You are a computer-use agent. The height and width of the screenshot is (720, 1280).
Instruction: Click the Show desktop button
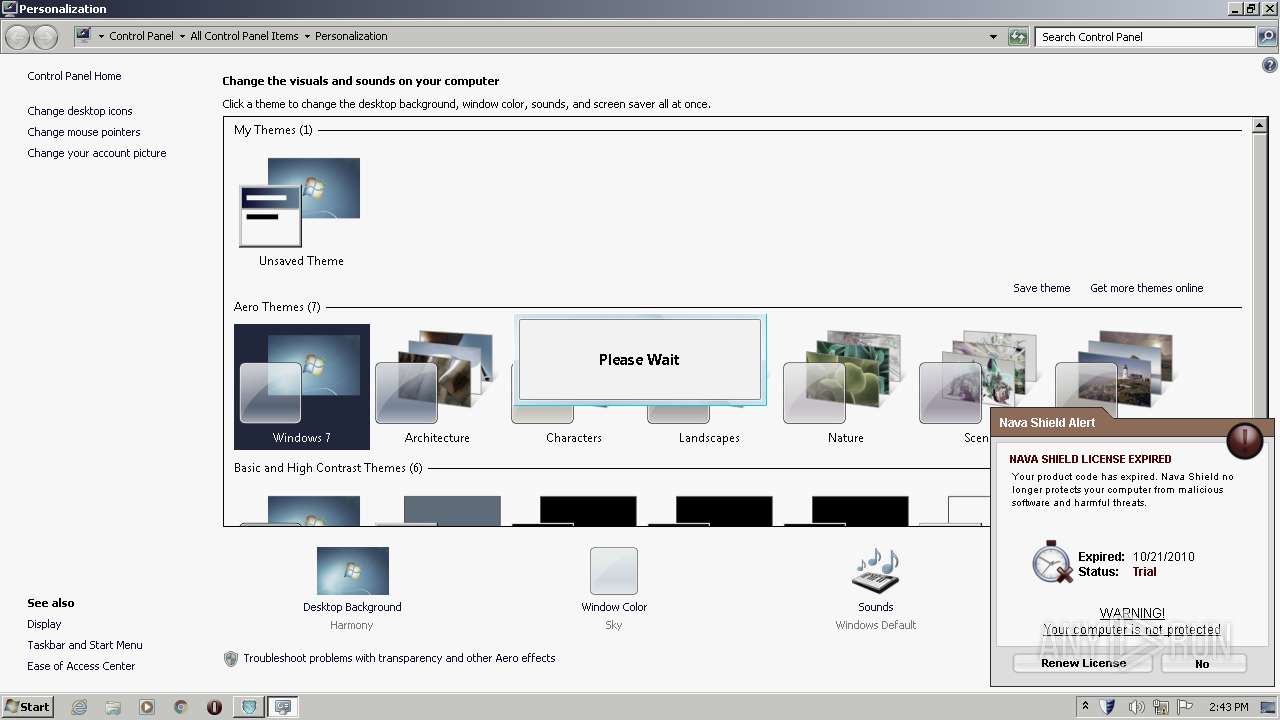coord(1268,707)
